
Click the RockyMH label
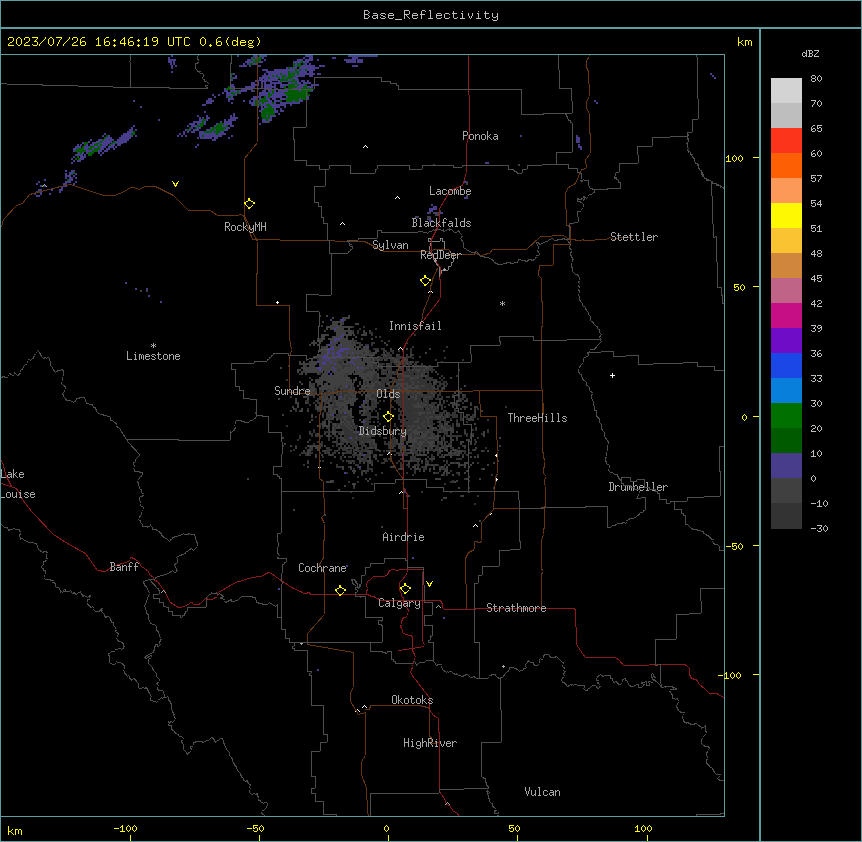click(x=245, y=227)
